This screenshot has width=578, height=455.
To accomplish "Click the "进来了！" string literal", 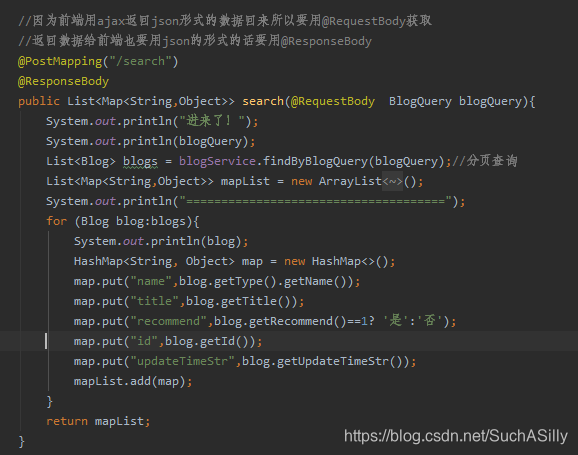I will [212, 121].
